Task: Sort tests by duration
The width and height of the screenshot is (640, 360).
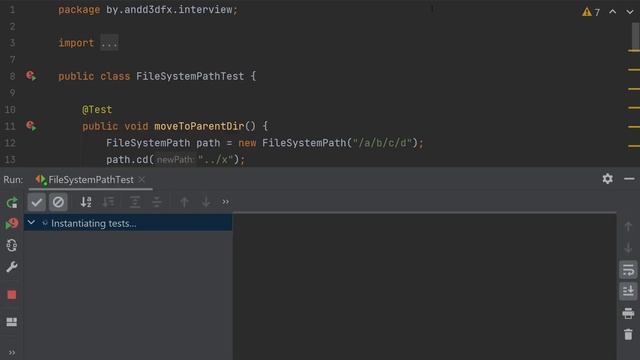Action: coord(108,202)
